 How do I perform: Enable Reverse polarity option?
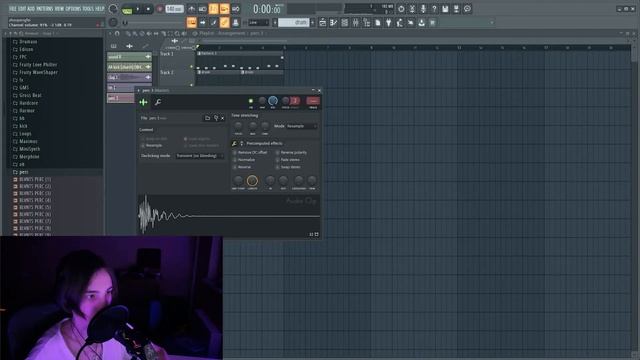pyautogui.click(x=291, y=152)
